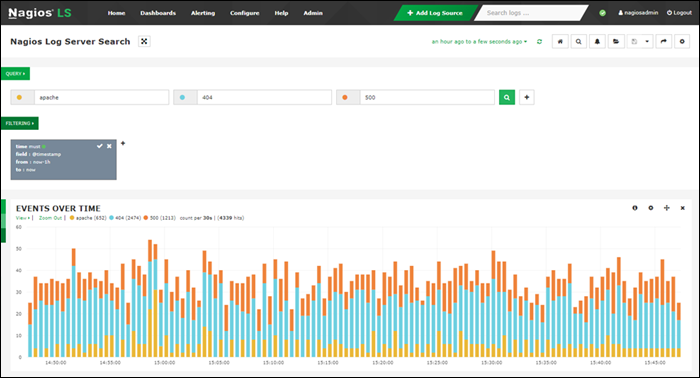Click the green system status check icon
The width and height of the screenshot is (700, 378).
pyautogui.click(x=602, y=13)
